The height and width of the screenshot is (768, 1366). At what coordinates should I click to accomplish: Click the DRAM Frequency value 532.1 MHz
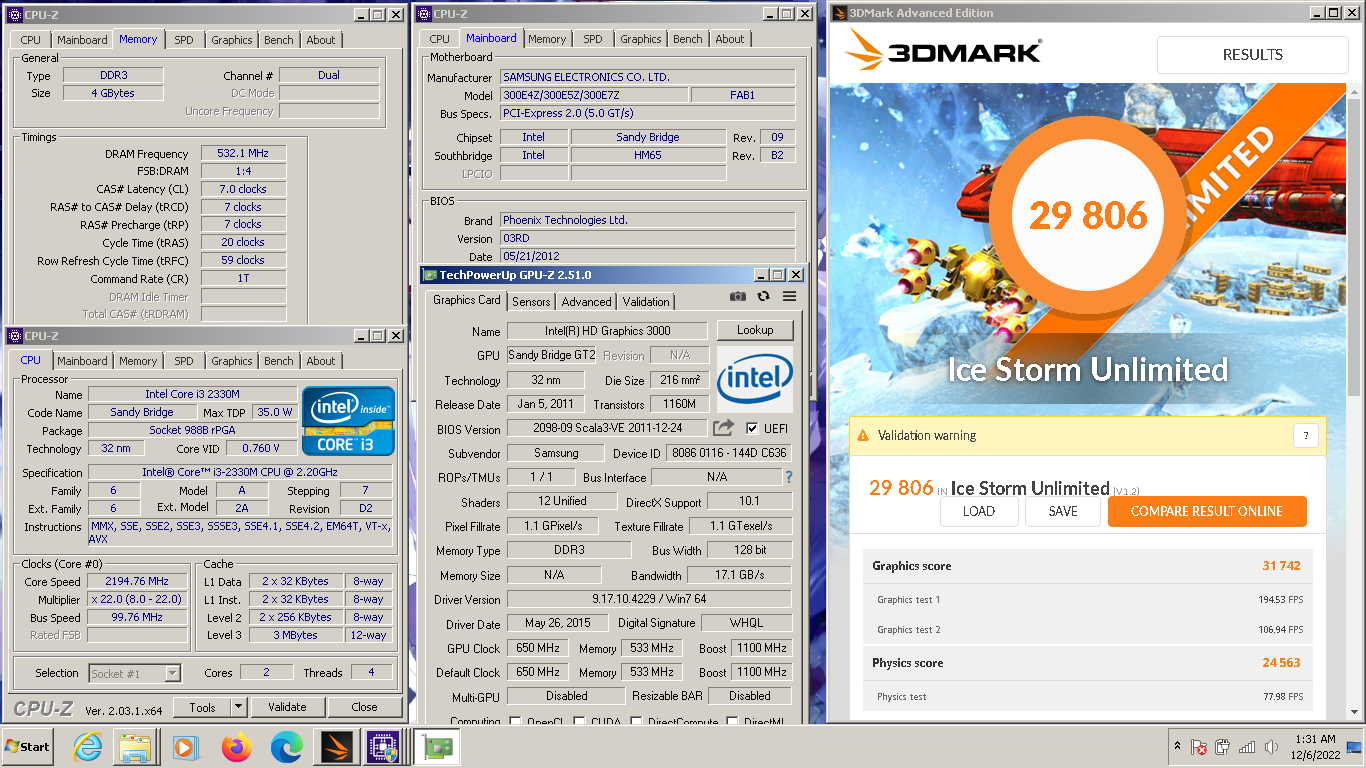pyautogui.click(x=243, y=153)
